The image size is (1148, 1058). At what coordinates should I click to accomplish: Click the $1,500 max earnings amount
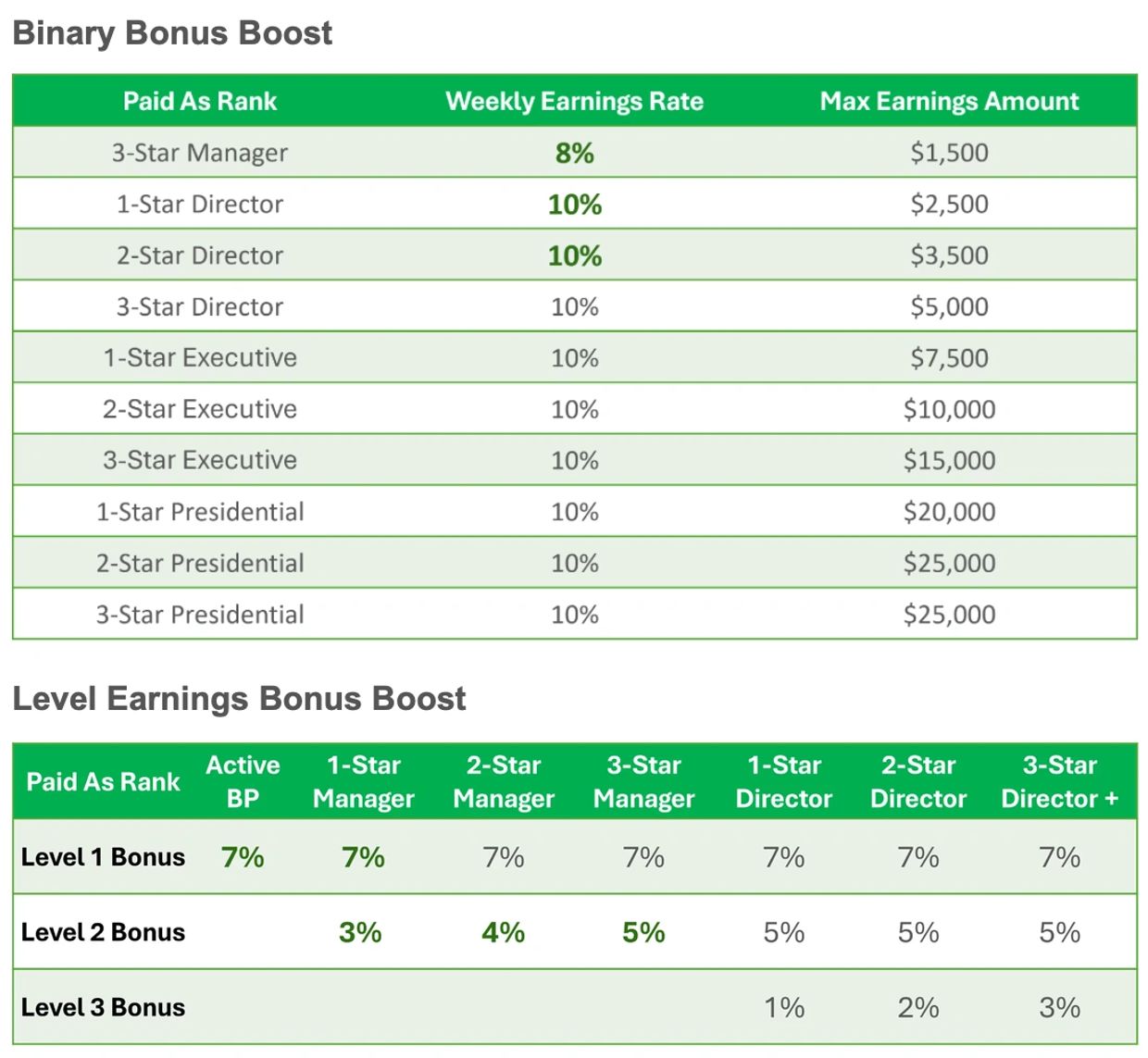(x=949, y=153)
